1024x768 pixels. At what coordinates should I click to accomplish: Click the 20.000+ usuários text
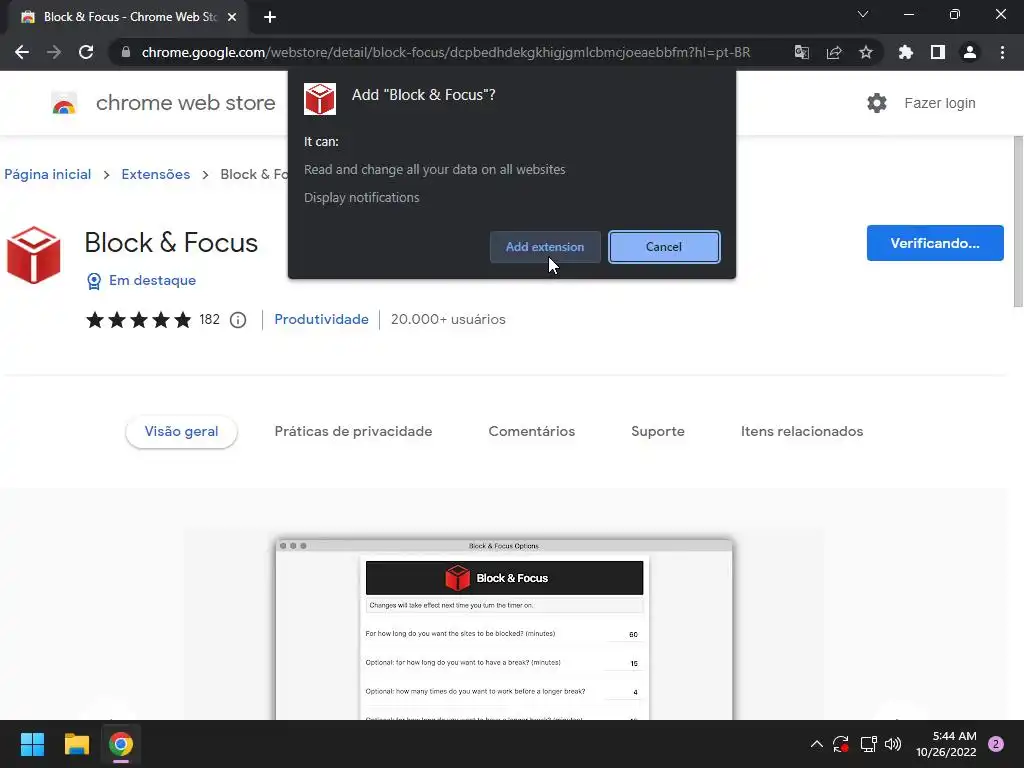click(x=448, y=319)
